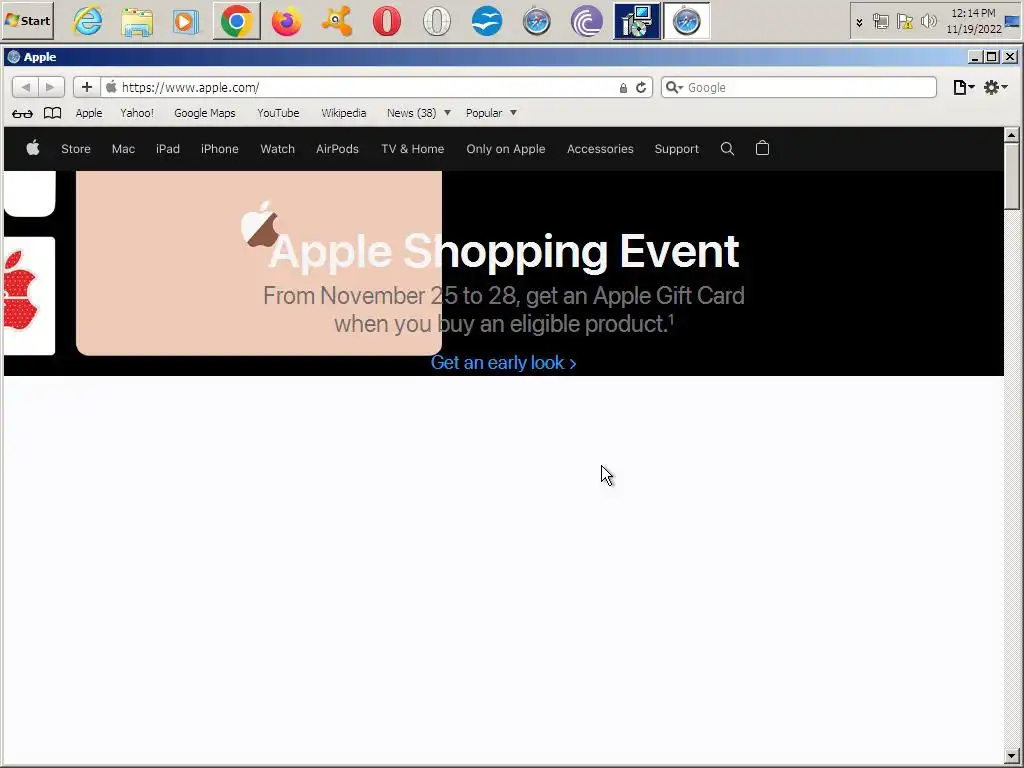Launch Firefox from the taskbar
The width and height of the screenshot is (1024, 768).
pos(287,21)
